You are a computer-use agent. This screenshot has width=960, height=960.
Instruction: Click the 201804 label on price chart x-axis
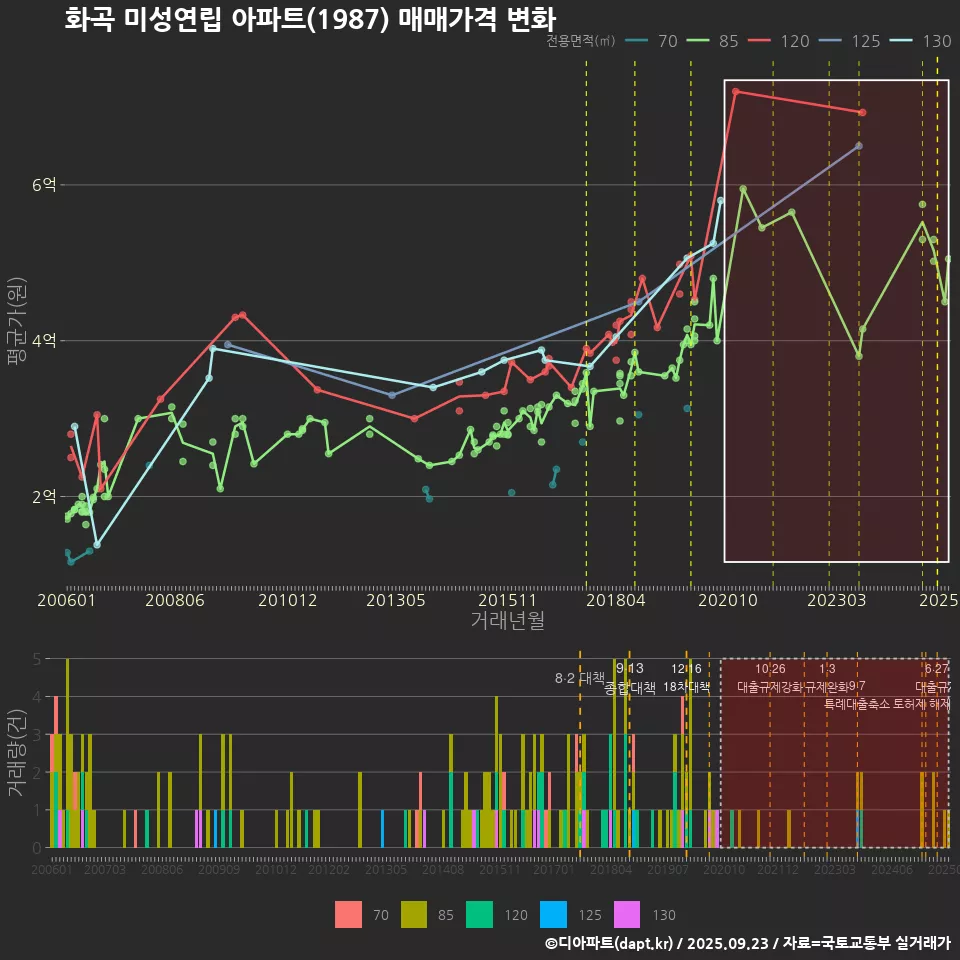(614, 600)
